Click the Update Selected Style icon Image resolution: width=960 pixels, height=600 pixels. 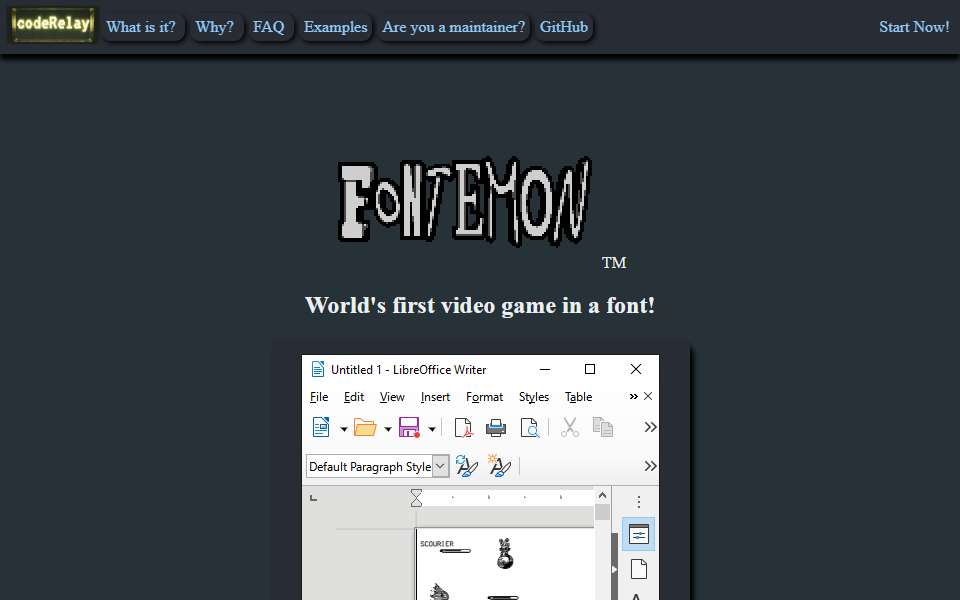pos(467,467)
